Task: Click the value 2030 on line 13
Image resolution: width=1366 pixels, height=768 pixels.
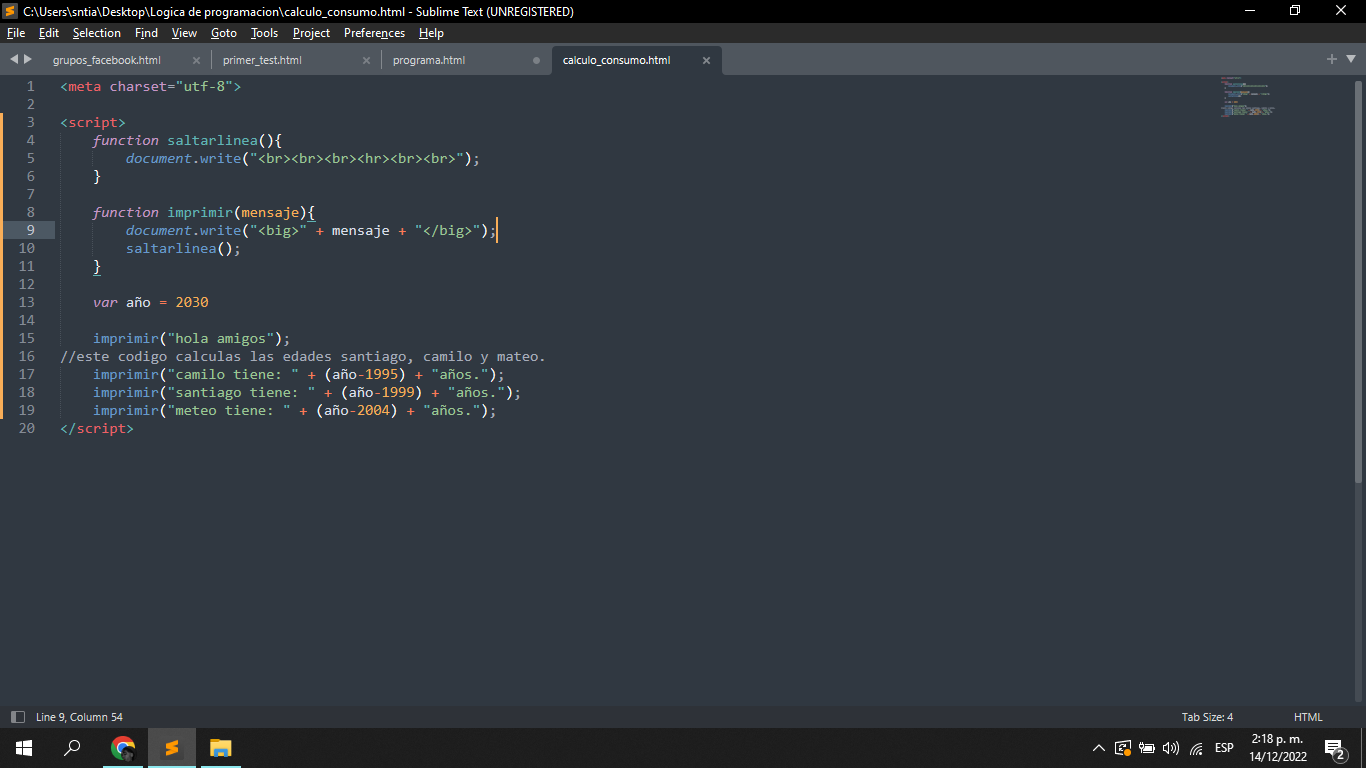Action: [192, 302]
